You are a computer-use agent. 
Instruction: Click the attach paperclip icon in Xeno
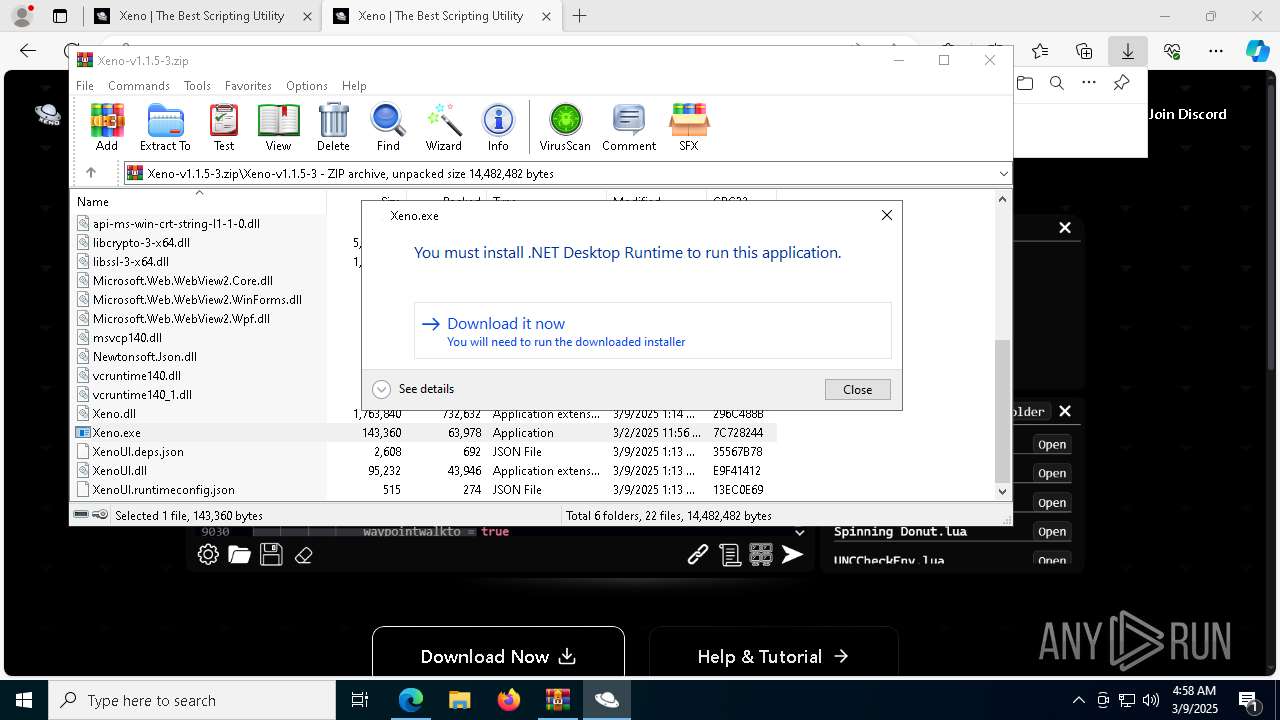pyautogui.click(x=698, y=555)
